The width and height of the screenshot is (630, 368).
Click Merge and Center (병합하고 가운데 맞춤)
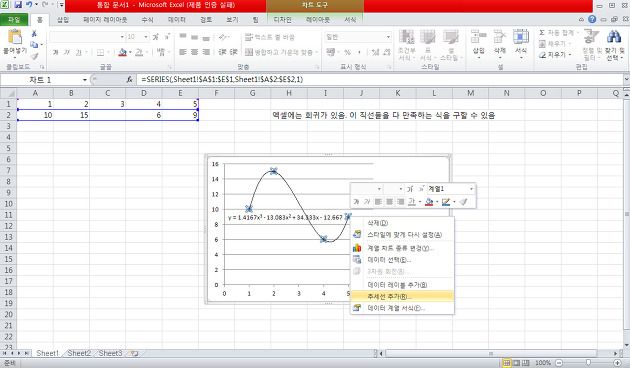click(281, 52)
